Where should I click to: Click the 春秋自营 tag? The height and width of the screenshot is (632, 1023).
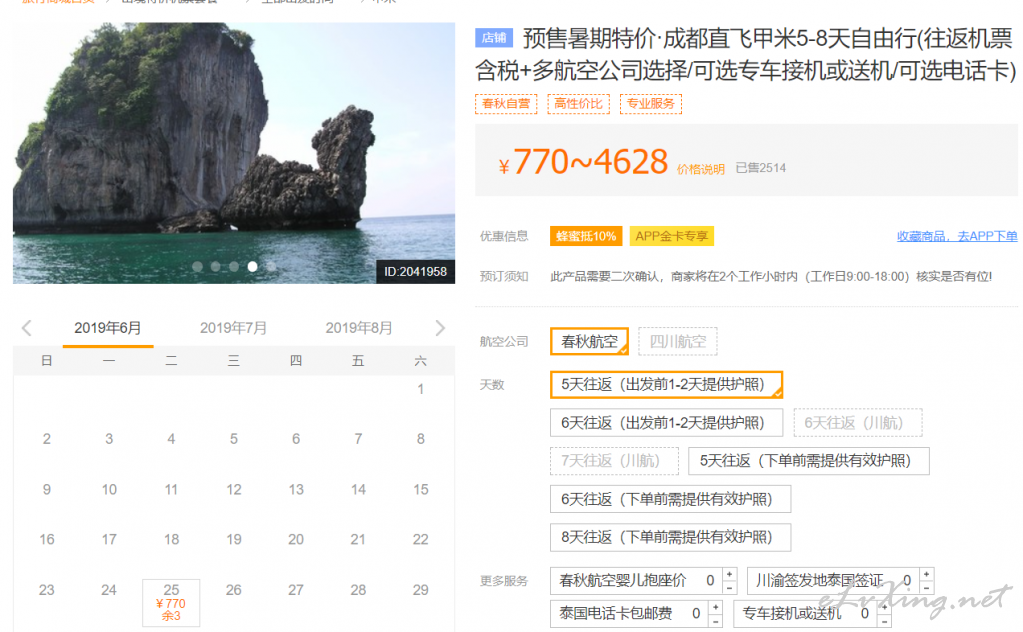[x=506, y=104]
